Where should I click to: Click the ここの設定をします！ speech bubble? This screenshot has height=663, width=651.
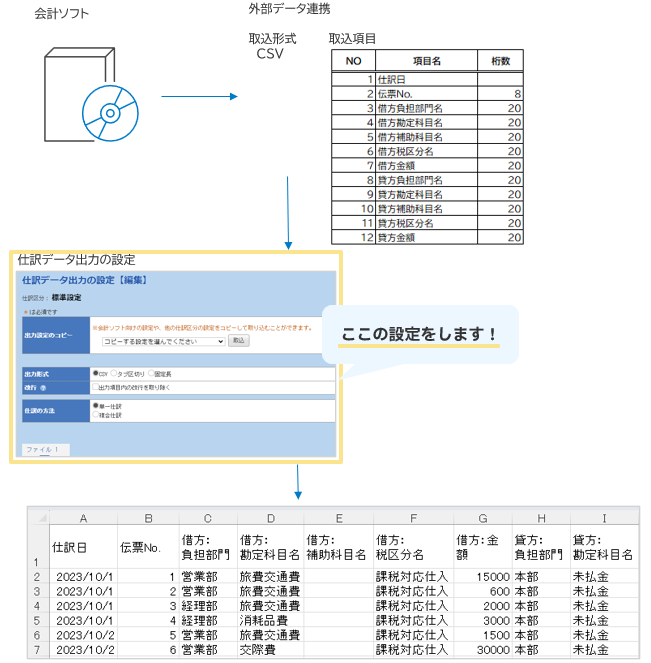[x=418, y=333]
